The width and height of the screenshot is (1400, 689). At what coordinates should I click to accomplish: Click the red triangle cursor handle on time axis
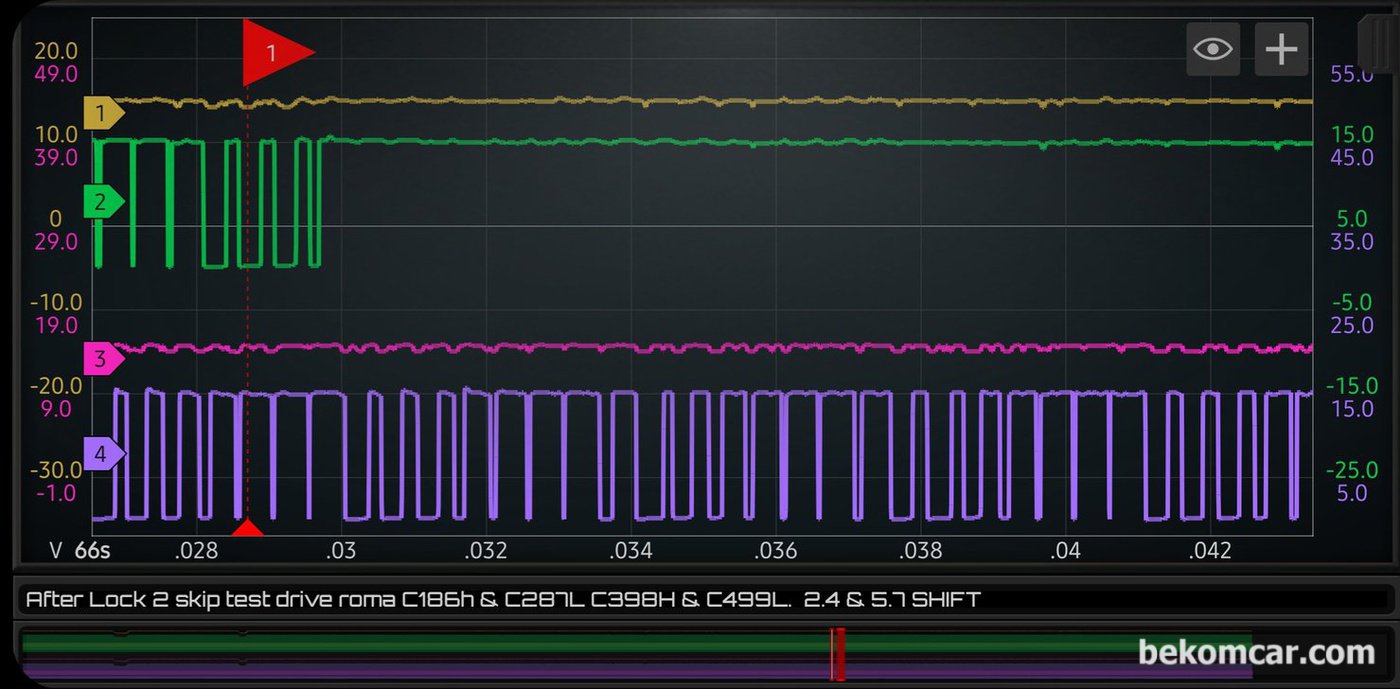coord(247,527)
